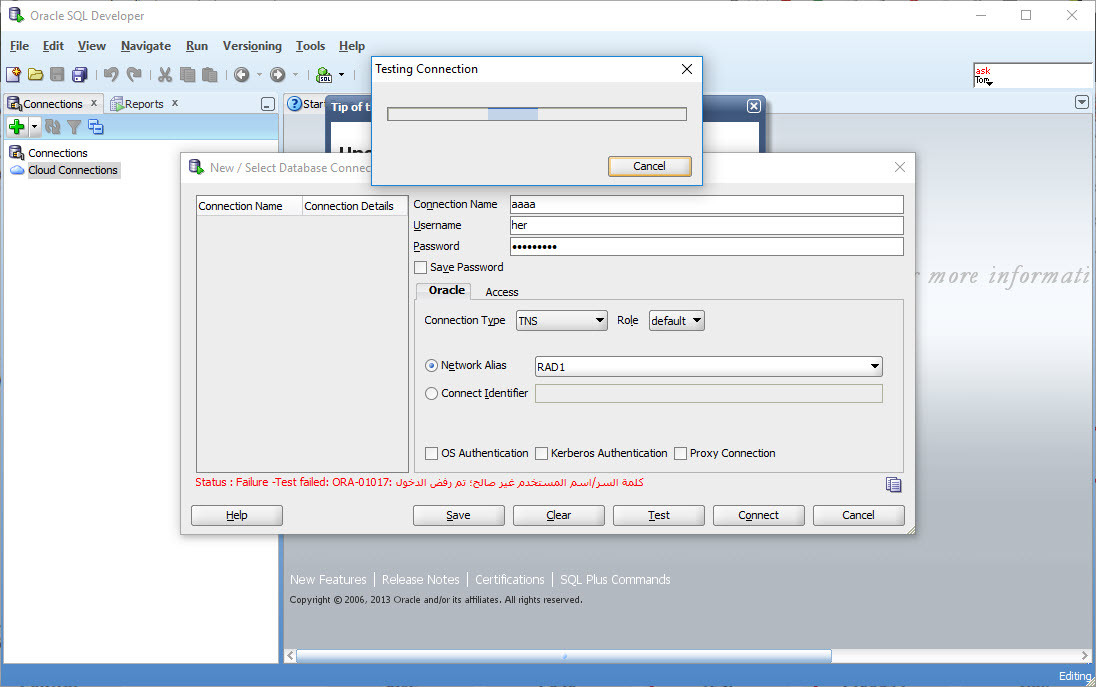Click the Open folder icon
The image size is (1096, 687).
(35, 75)
